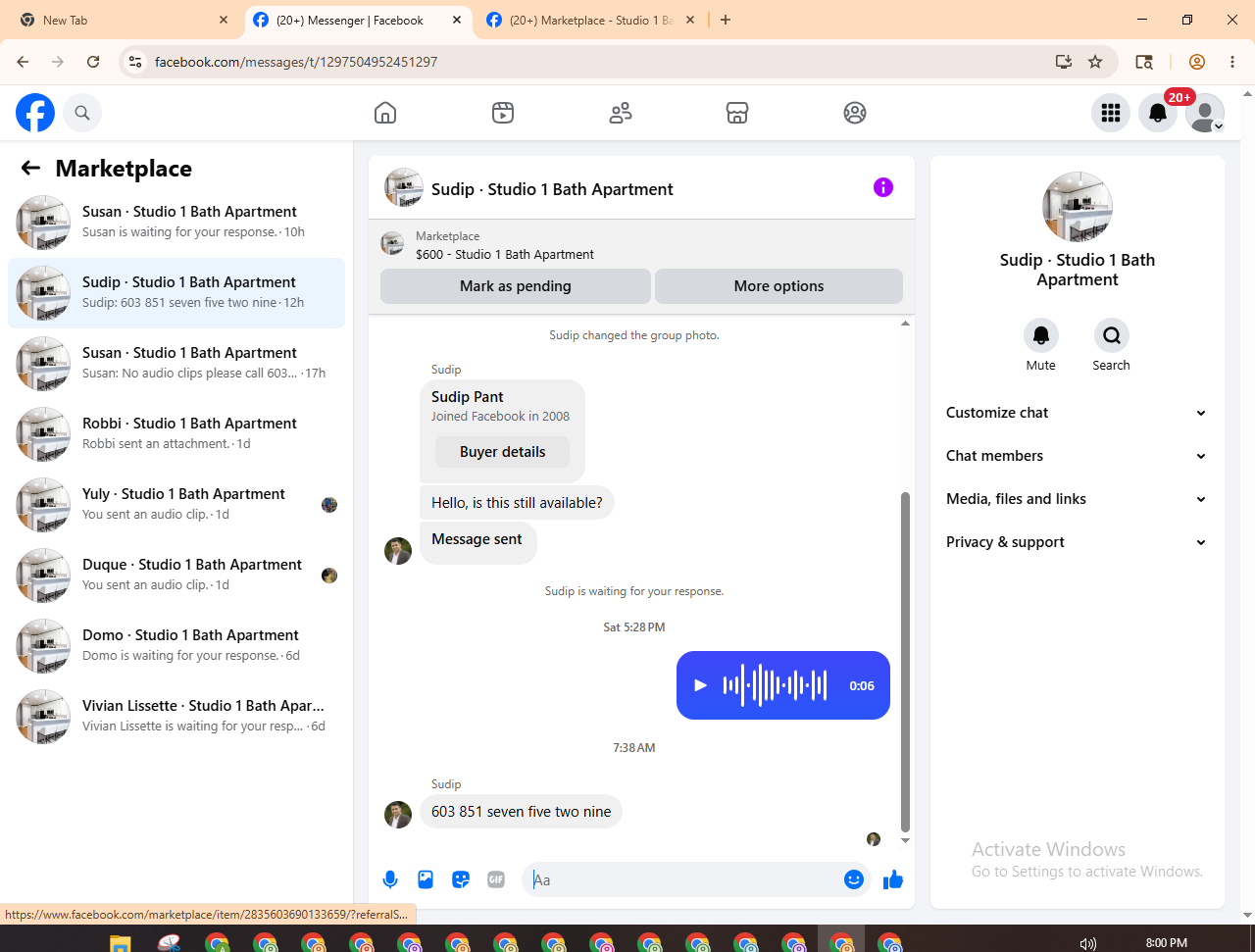Reload the page in Chrome
Screen dimensions: 1255x952
(x=93, y=62)
